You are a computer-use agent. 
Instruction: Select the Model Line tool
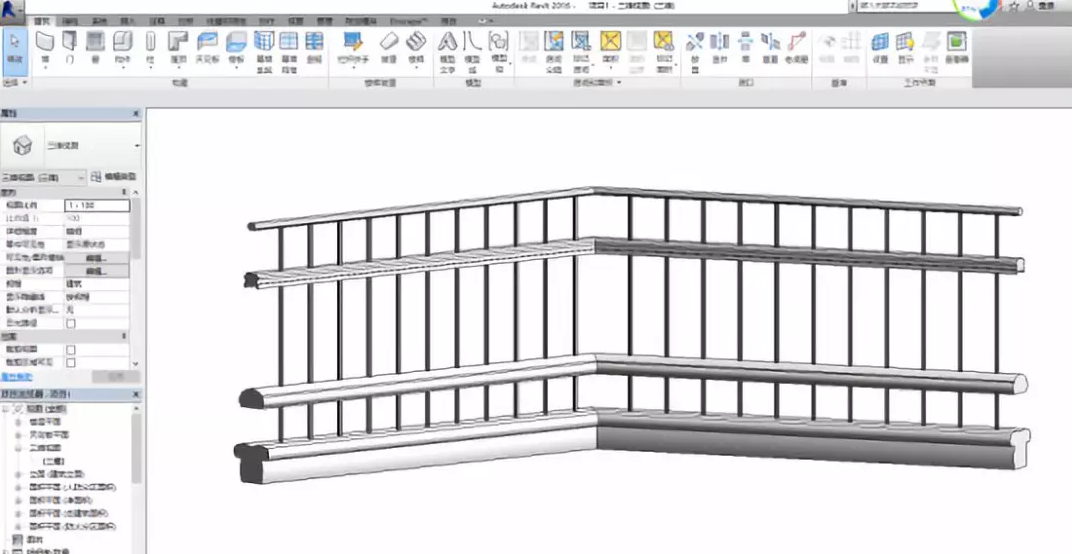(472, 51)
